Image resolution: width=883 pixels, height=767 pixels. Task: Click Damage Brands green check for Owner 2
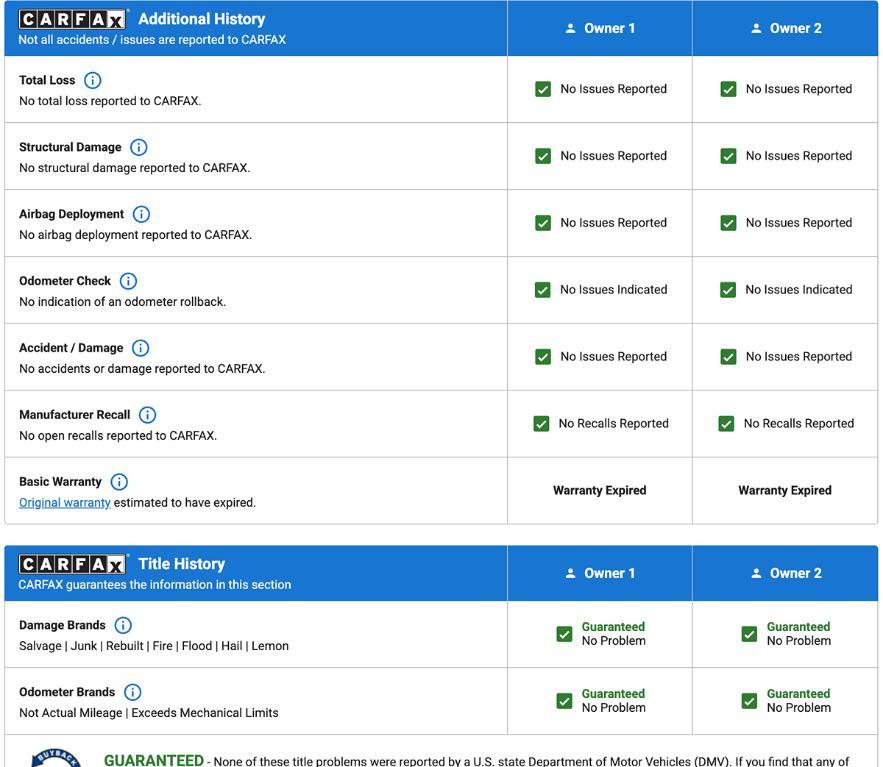coord(749,634)
